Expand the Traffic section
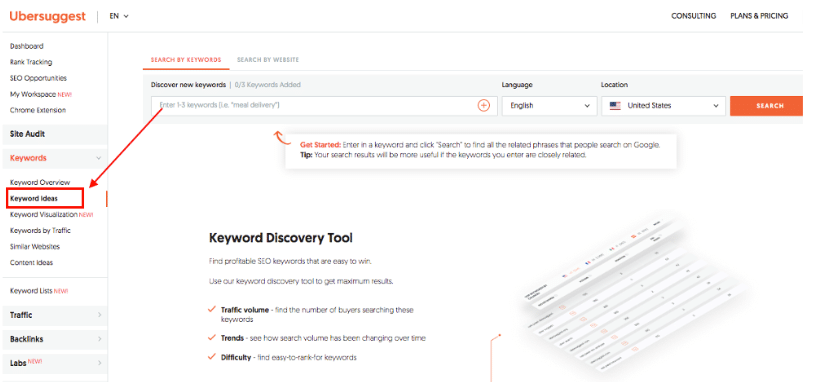The width and height of the screenshot is (836, 382). 55,315
